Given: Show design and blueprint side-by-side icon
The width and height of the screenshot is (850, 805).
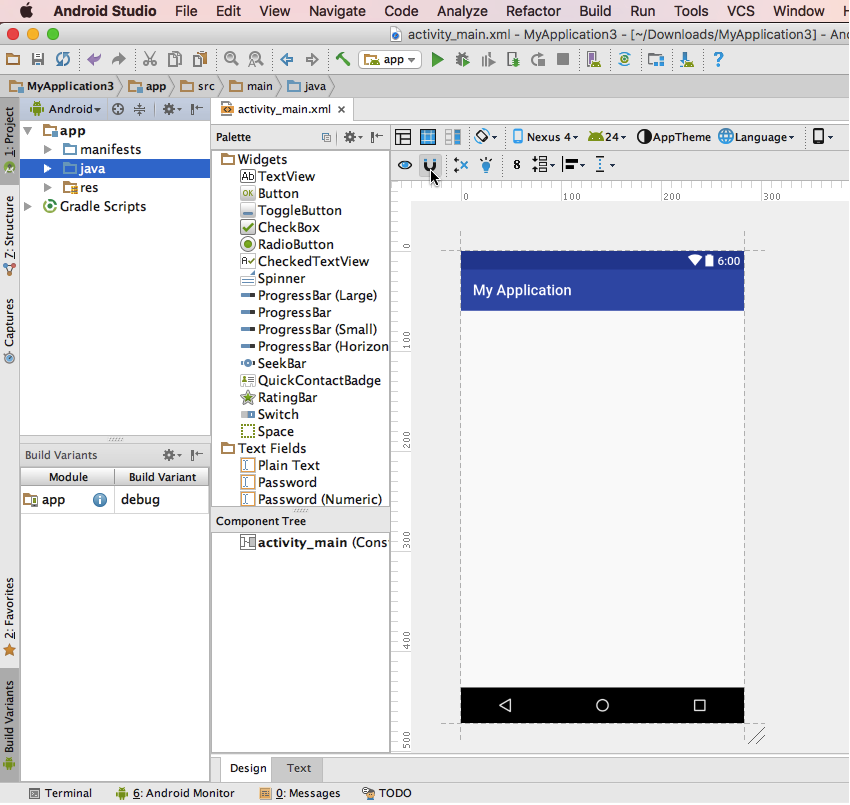Looking at the screenshot, I should pos(453,137).
